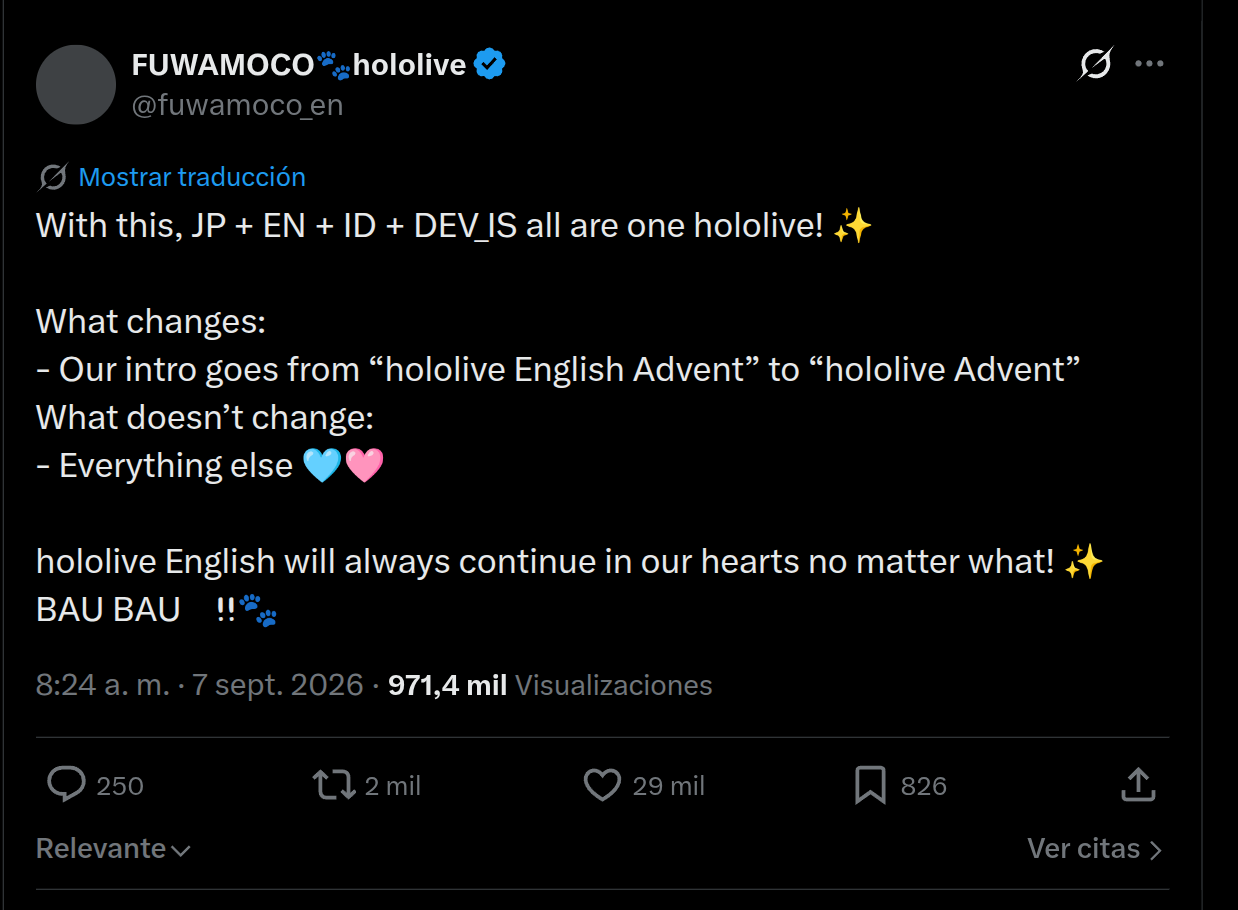
Task: Like the post with the heart icon
Action: (x=602, y=785)
